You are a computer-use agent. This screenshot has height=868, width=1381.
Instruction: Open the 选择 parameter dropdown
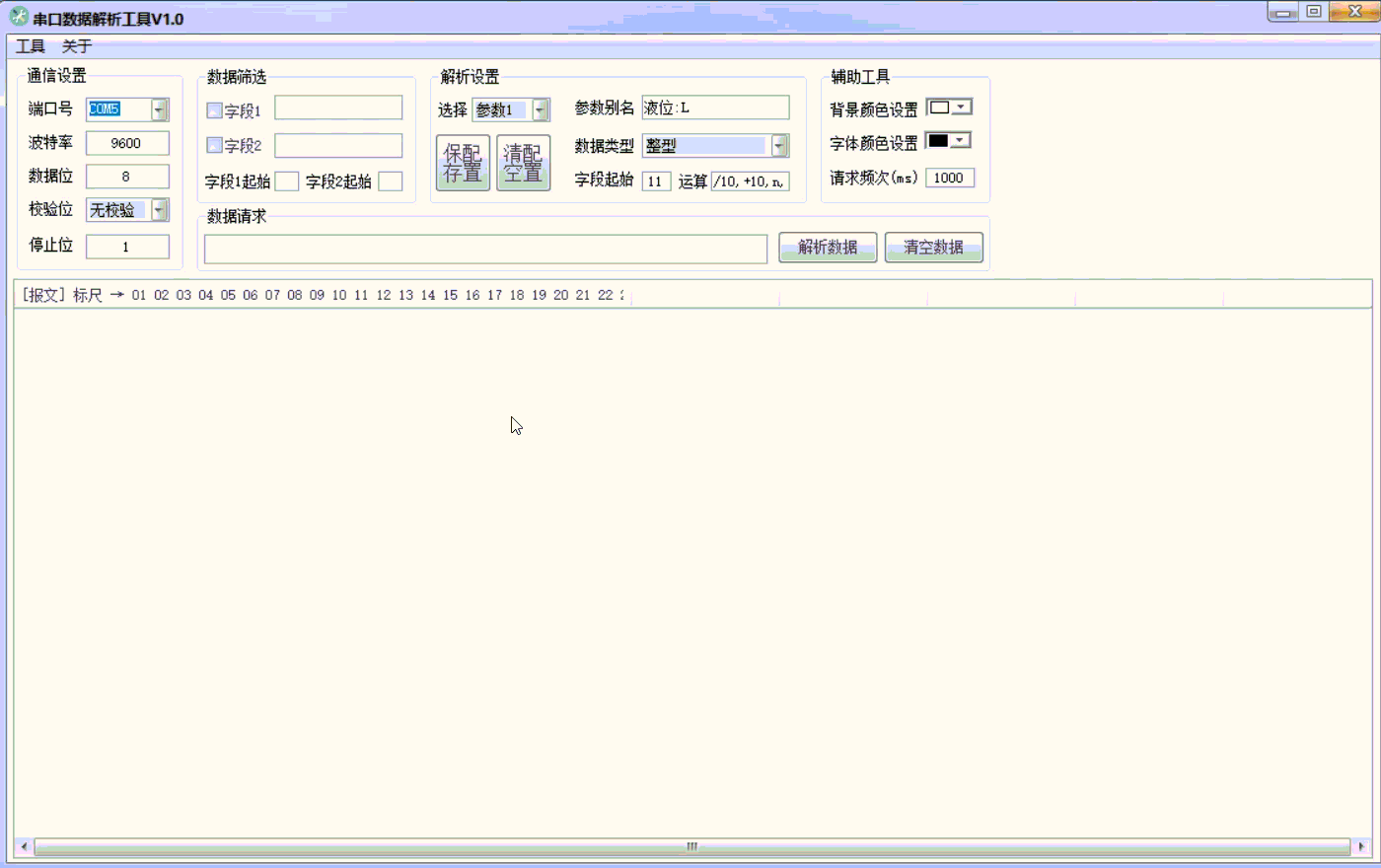click(540, 110)
